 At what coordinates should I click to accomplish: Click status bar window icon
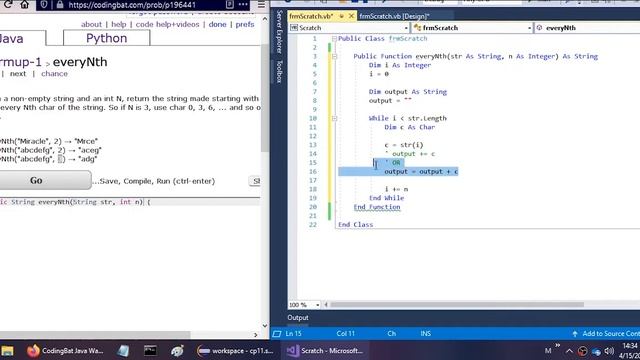[277, 334]
